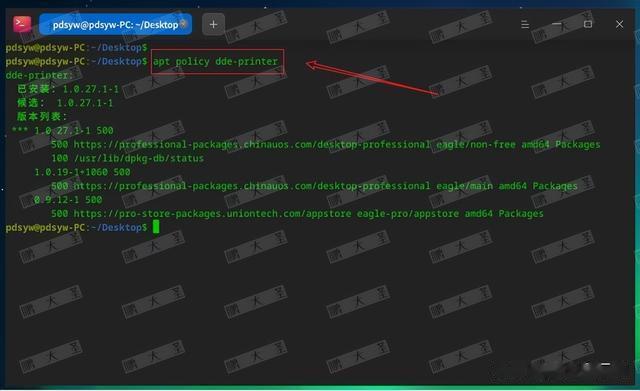Select the pdsyw@pdsyw-PC: ~/Desktop tab
The height and width of the screenshot is (391, 640).
115,24
